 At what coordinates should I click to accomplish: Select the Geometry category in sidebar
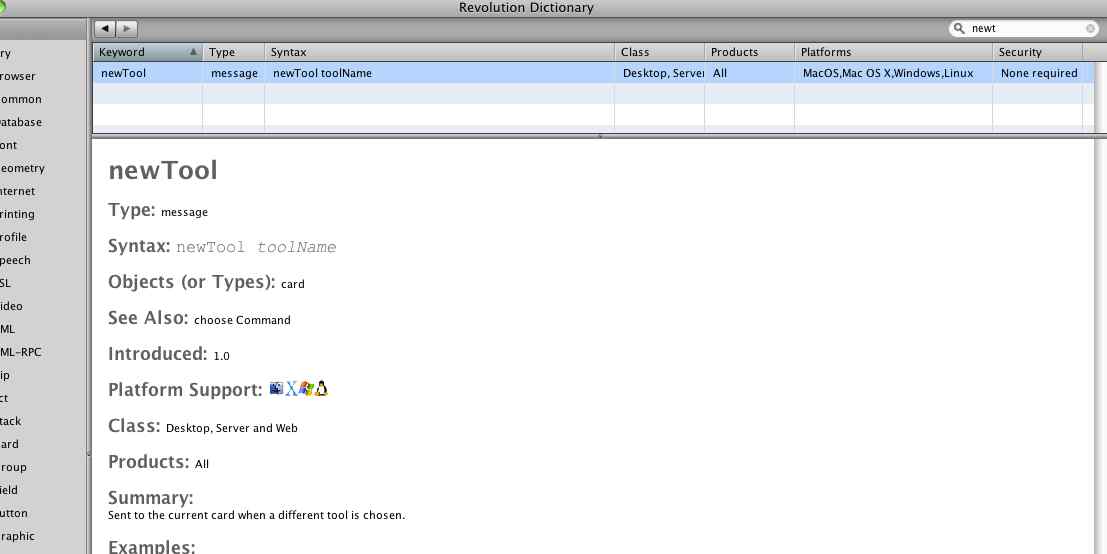pos(22,168)
